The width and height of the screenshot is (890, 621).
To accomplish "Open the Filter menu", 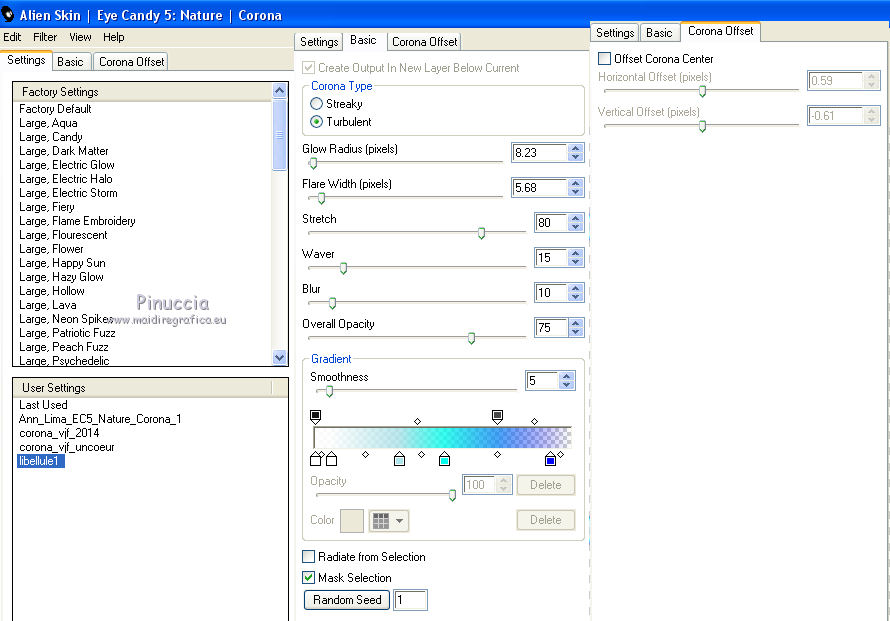I will click(45, 37).
